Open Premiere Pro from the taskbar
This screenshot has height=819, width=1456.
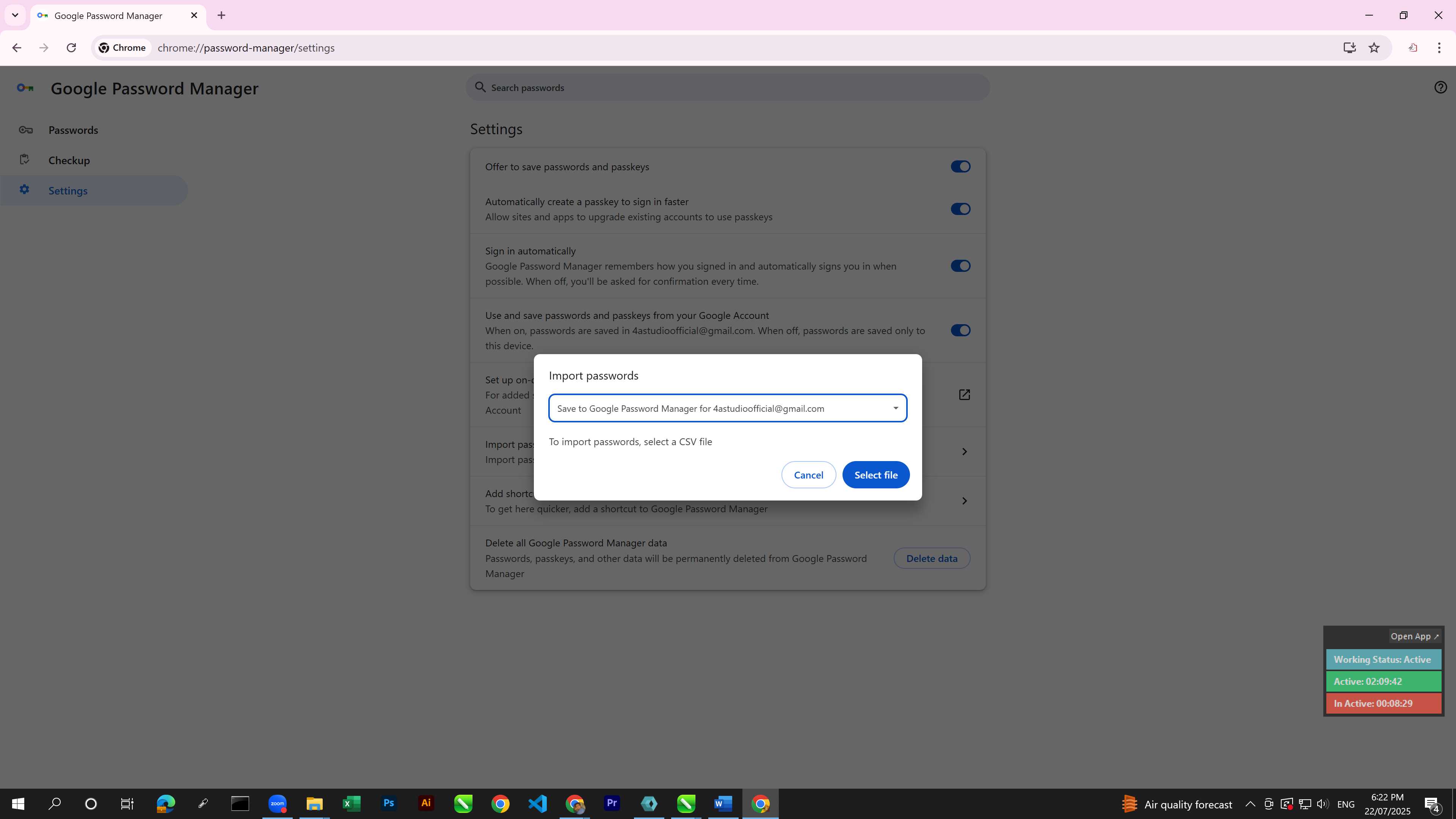612,804
